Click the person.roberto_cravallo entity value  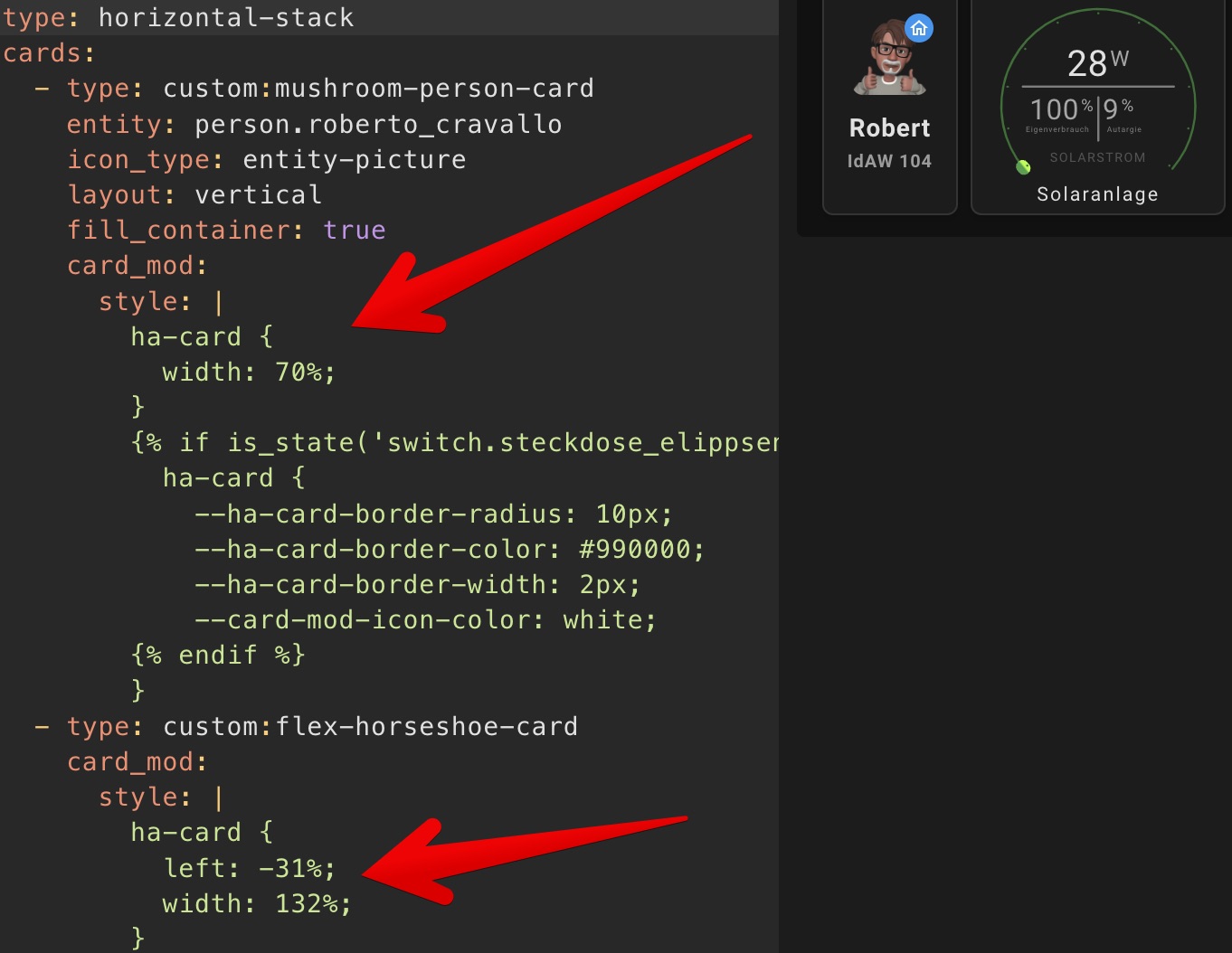(x=378, y=125)
